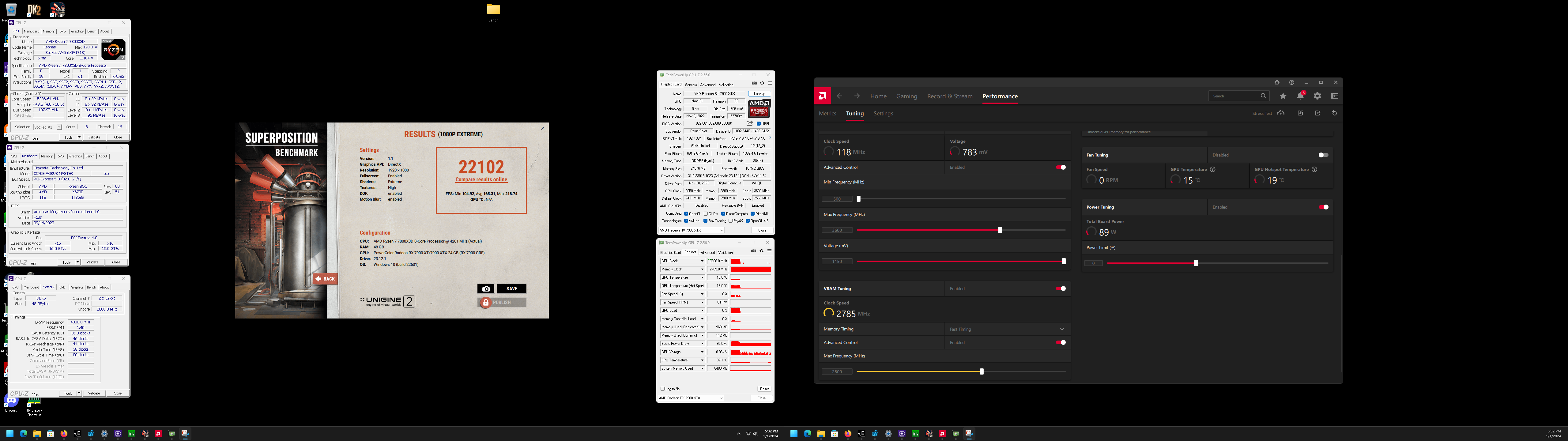
Task: Click the VRAM Max Frequency yellow slider handle
Action: click(982, 371)
